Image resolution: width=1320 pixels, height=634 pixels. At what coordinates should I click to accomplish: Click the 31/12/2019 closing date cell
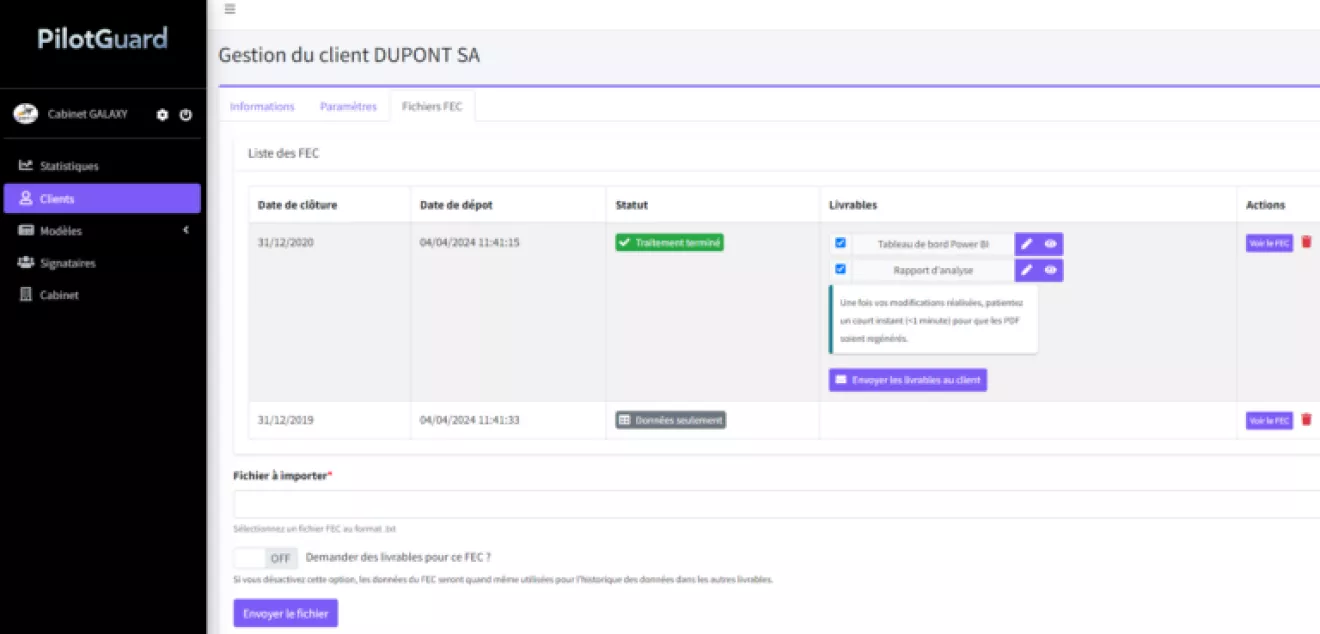pyautogui.click(x=286, y=420)
